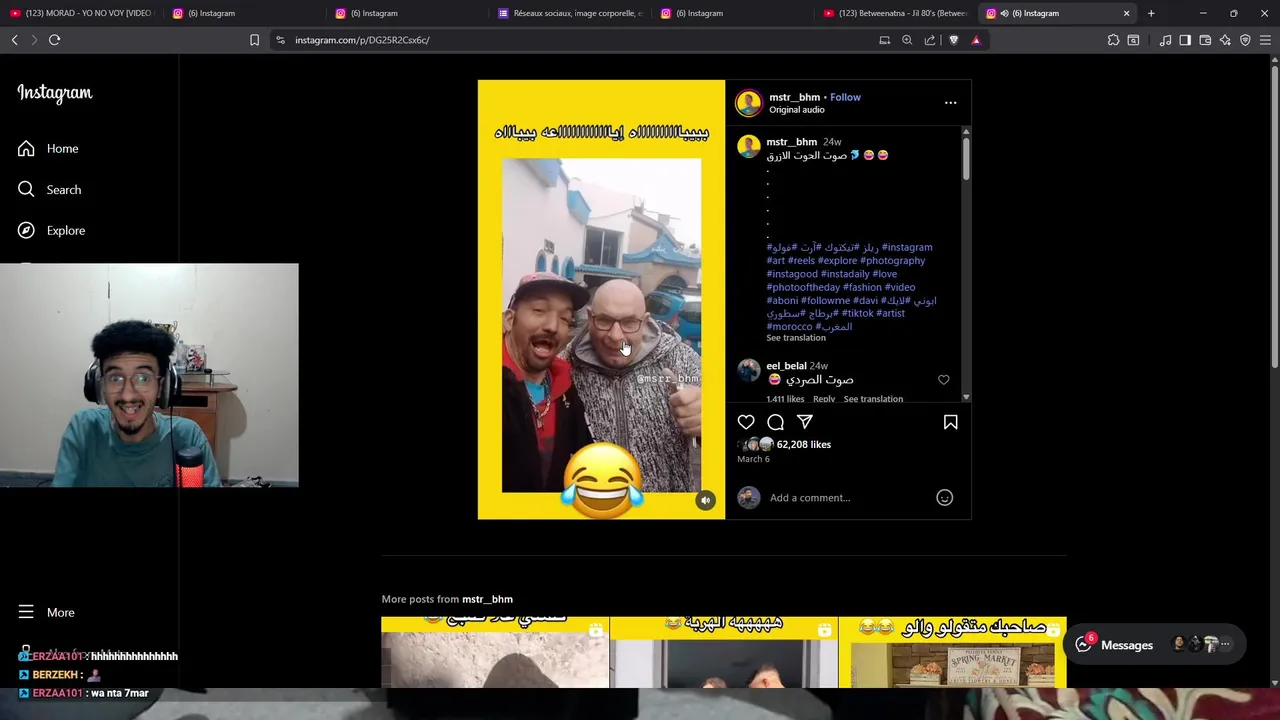The image size is (1280, 720).
Task: Toggle video sound with speaker icon
Action: [705, 500]
